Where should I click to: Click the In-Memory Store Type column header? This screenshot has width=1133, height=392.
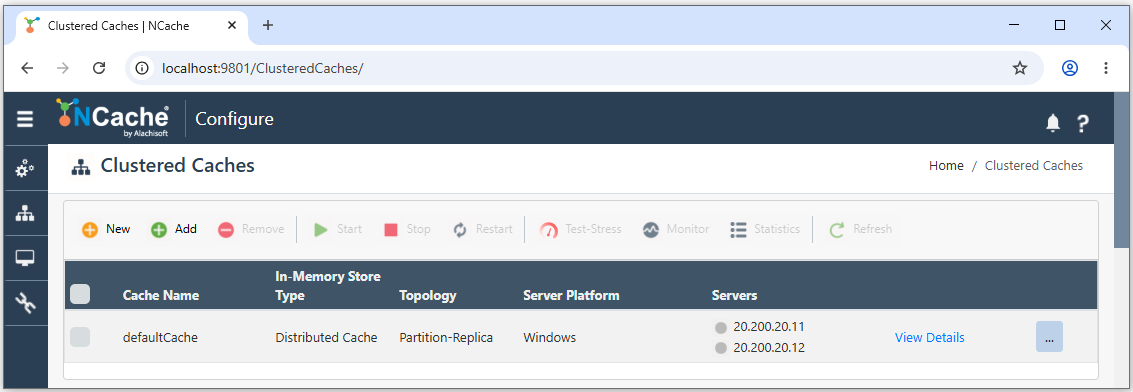(x=327, y=286)
